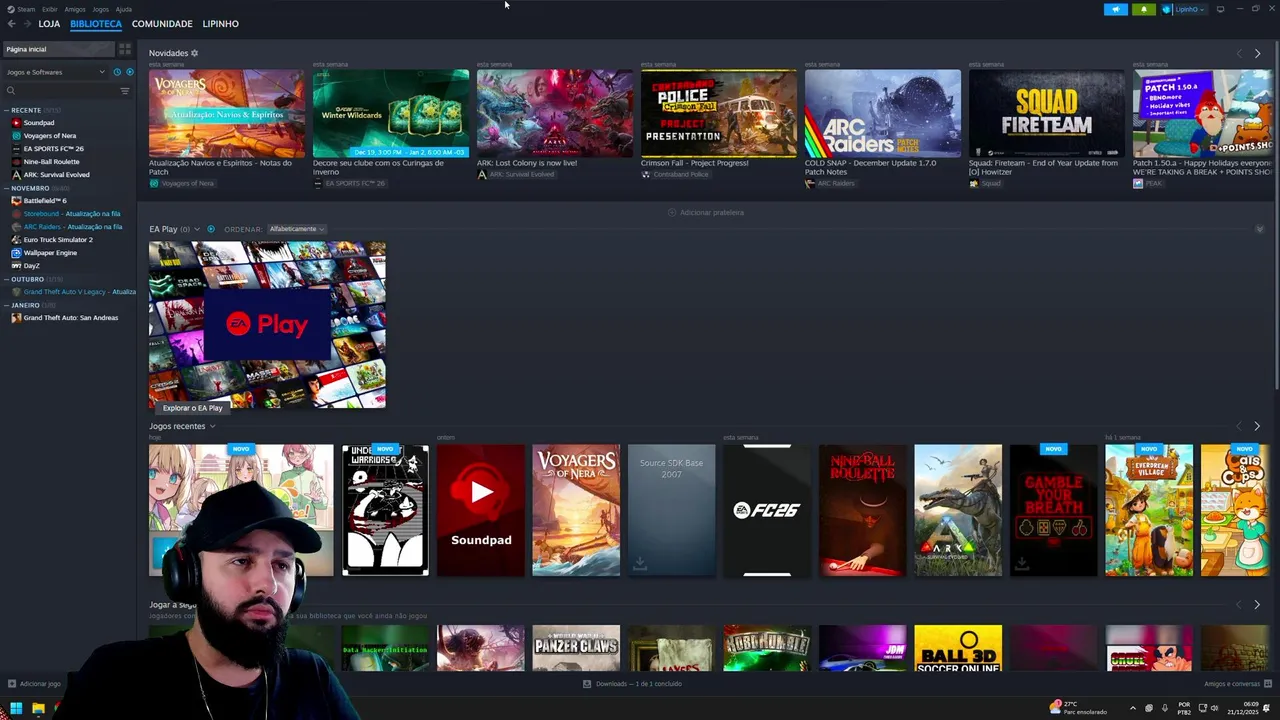The height and width of the screenshot is (720, 1280).
Task: Open the green notifications bell
Action: coord(1144,9)
